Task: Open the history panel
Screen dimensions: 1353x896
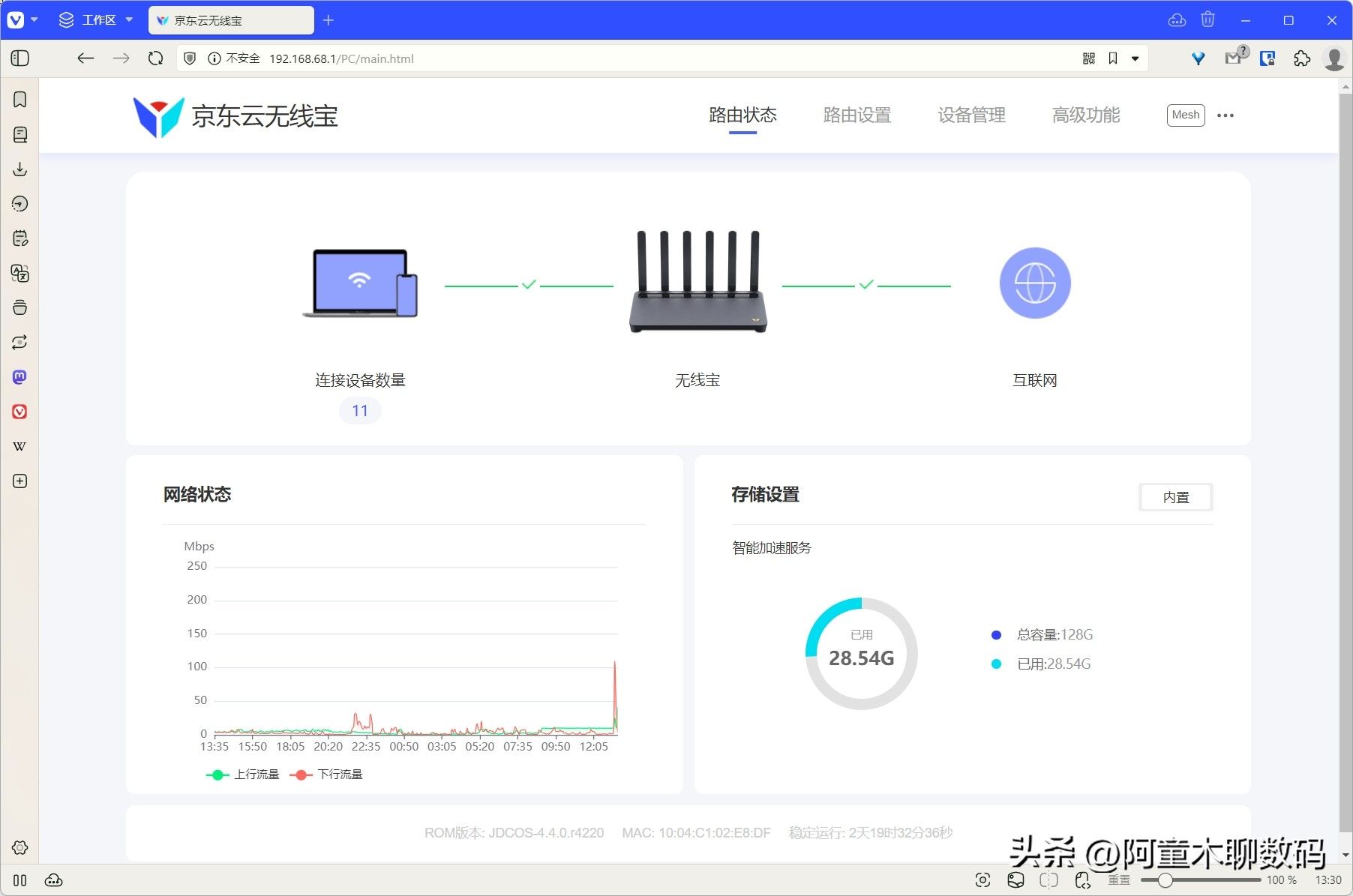Action: [x=20, y=204]
